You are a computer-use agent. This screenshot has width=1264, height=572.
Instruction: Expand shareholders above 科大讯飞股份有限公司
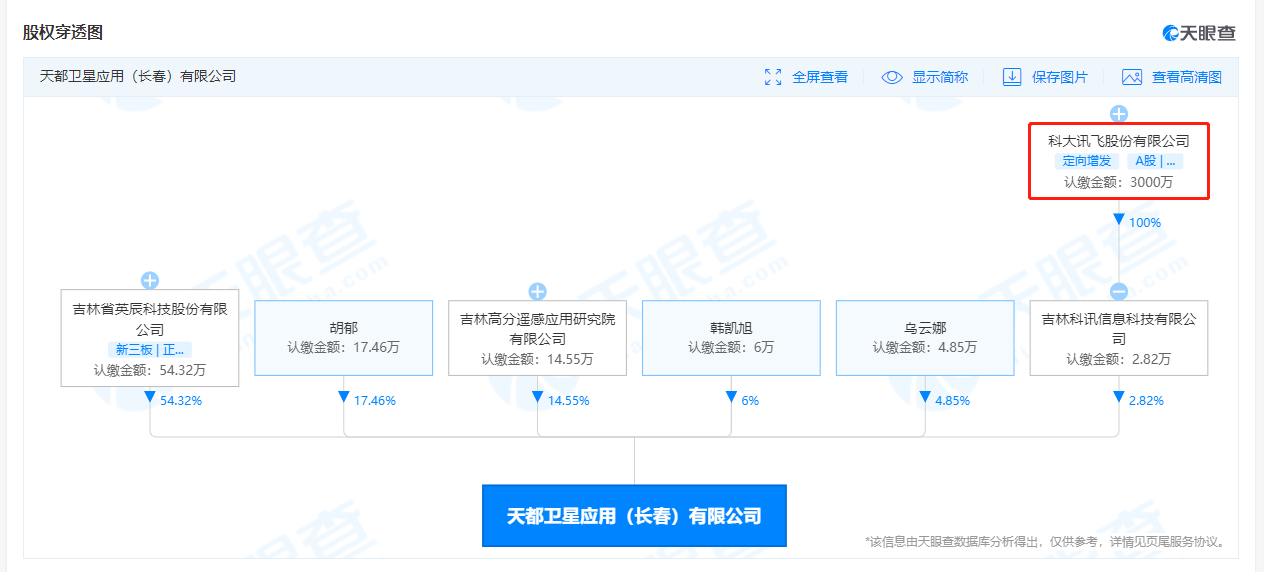(1119, 113)
